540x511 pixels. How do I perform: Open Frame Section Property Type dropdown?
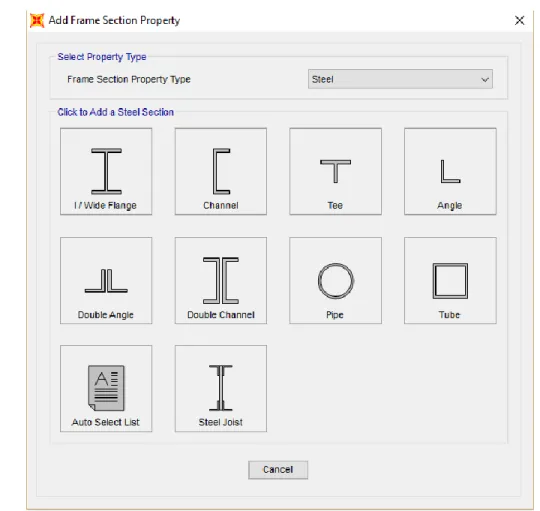(x=400, y=79)
